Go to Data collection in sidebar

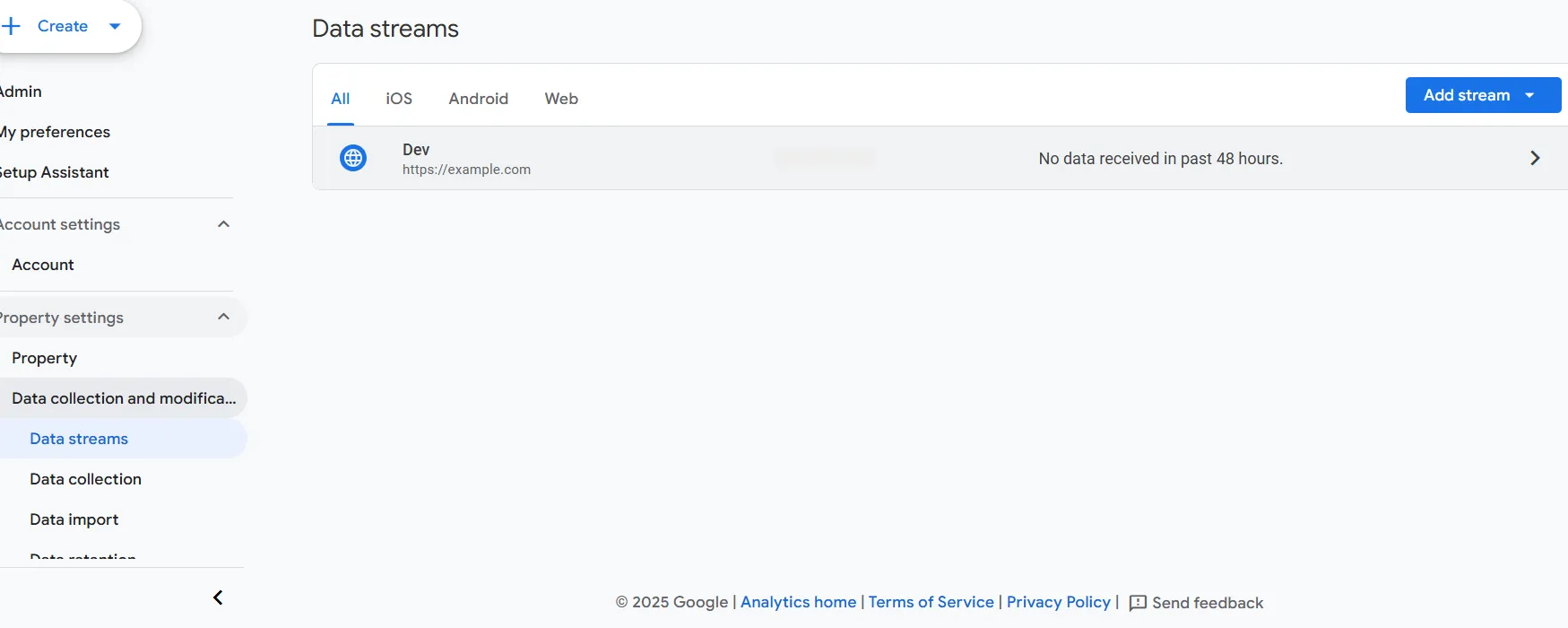pos(85,479)
